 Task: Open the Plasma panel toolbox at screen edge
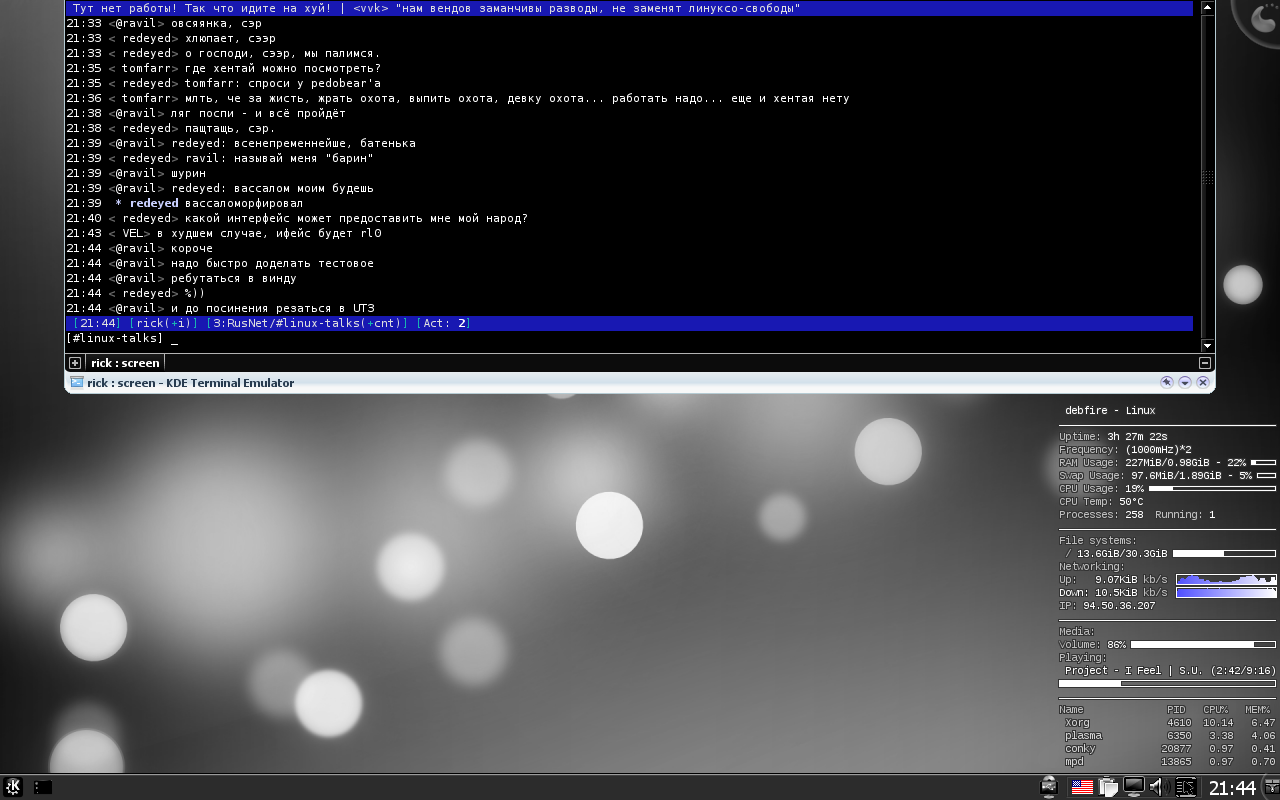1271,787
